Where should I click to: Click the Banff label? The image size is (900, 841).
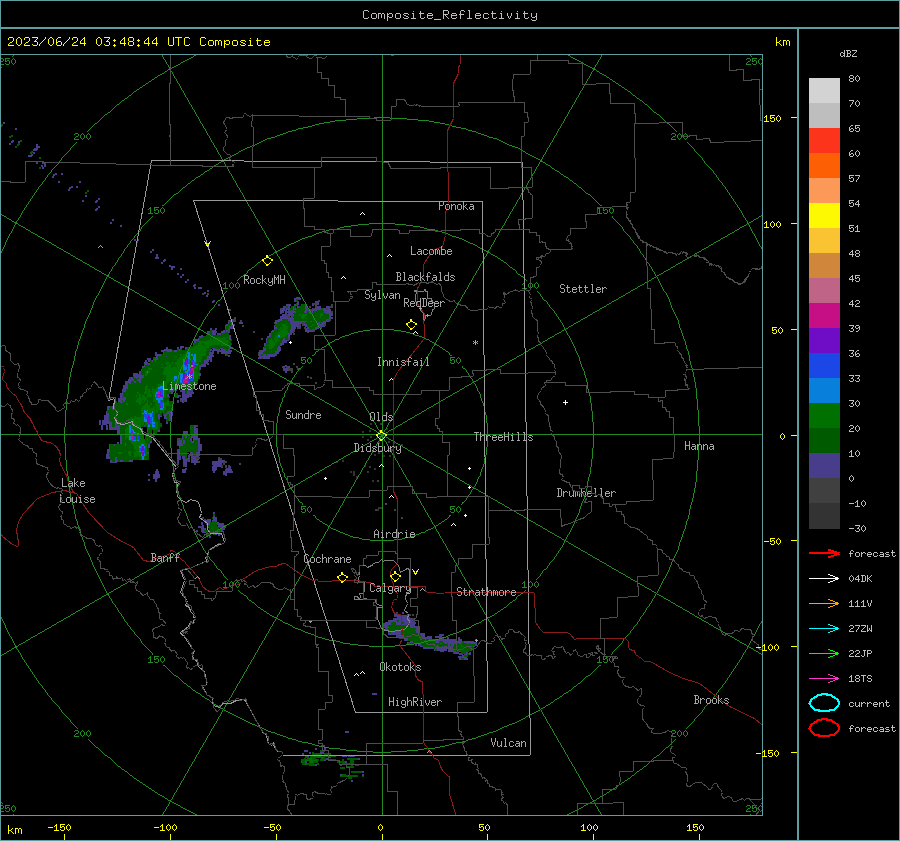[165, 557]
